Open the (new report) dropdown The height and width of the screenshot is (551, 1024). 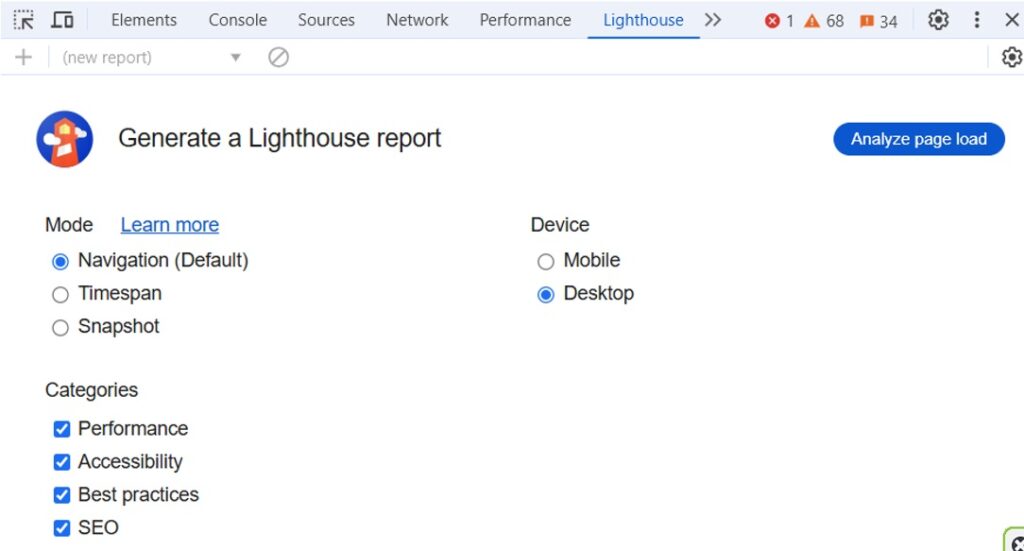pos(152,57)
